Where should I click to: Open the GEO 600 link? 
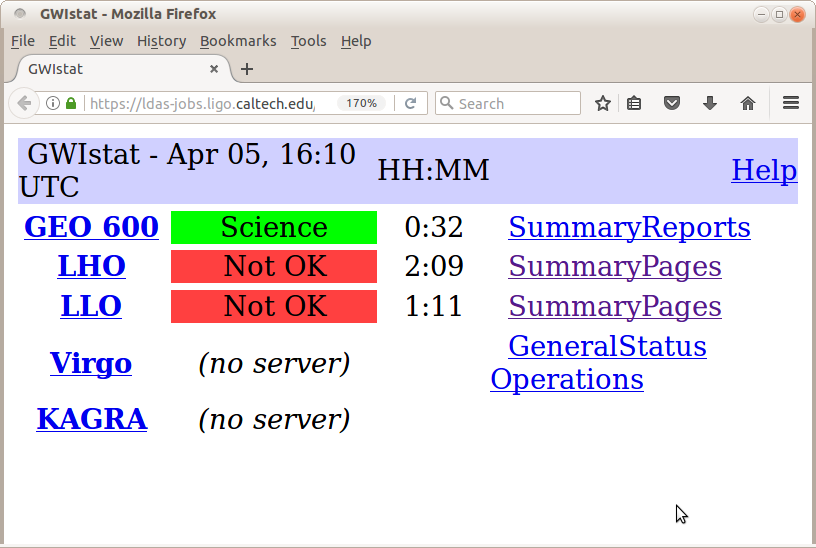tap(91, 227)
